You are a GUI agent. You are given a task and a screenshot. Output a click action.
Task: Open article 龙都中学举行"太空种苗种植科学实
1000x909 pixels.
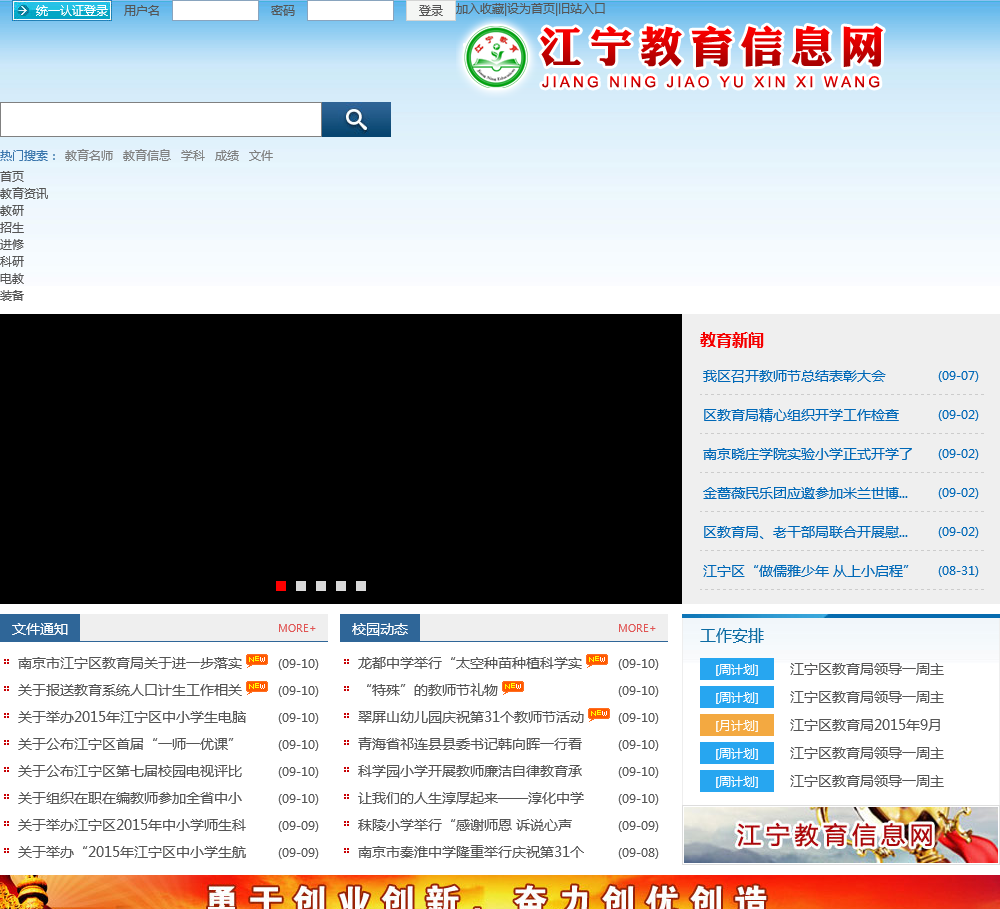click(470, 663)
